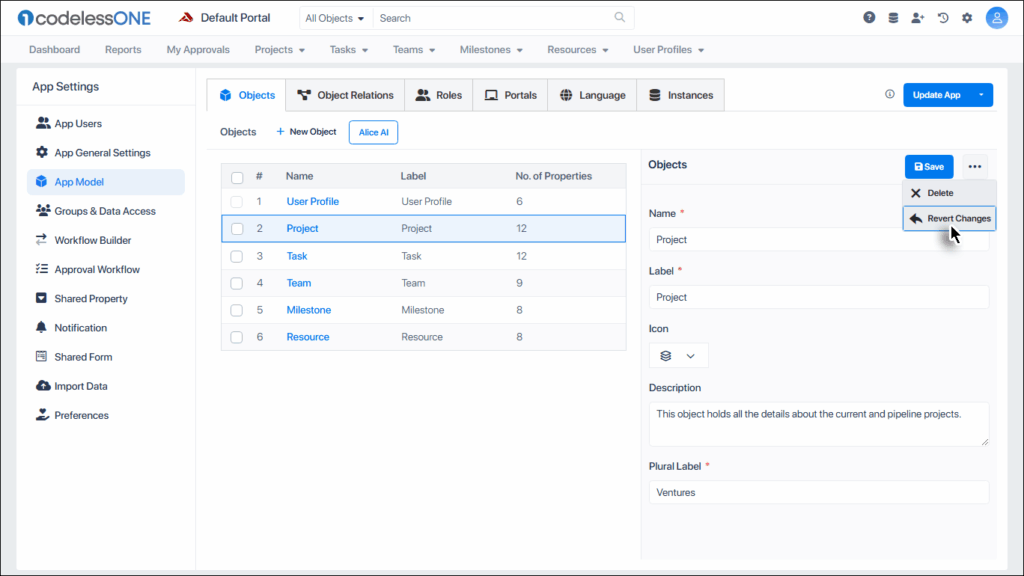This screenshot has height=576, width=1024.
Task: Click the settings gear icon in header
Action: click(967, 18)
